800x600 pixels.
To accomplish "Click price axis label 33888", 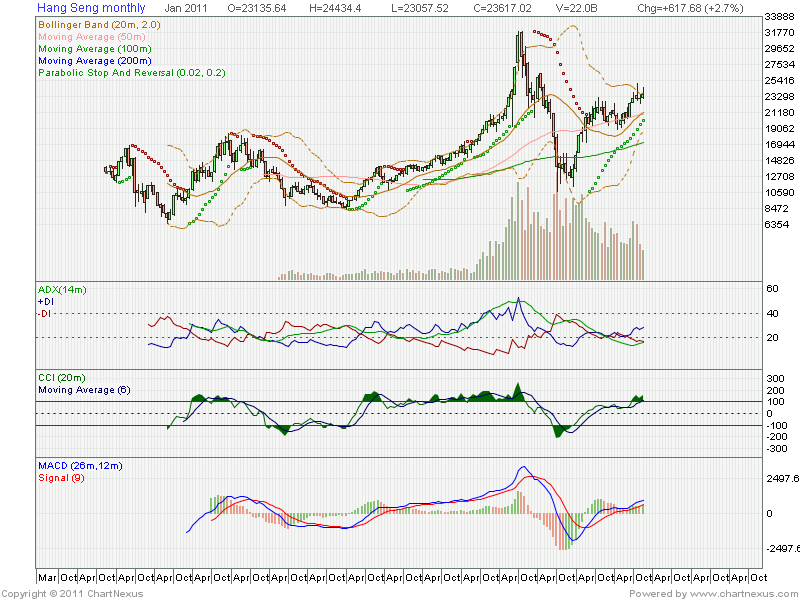I will (x=780, y=17).
